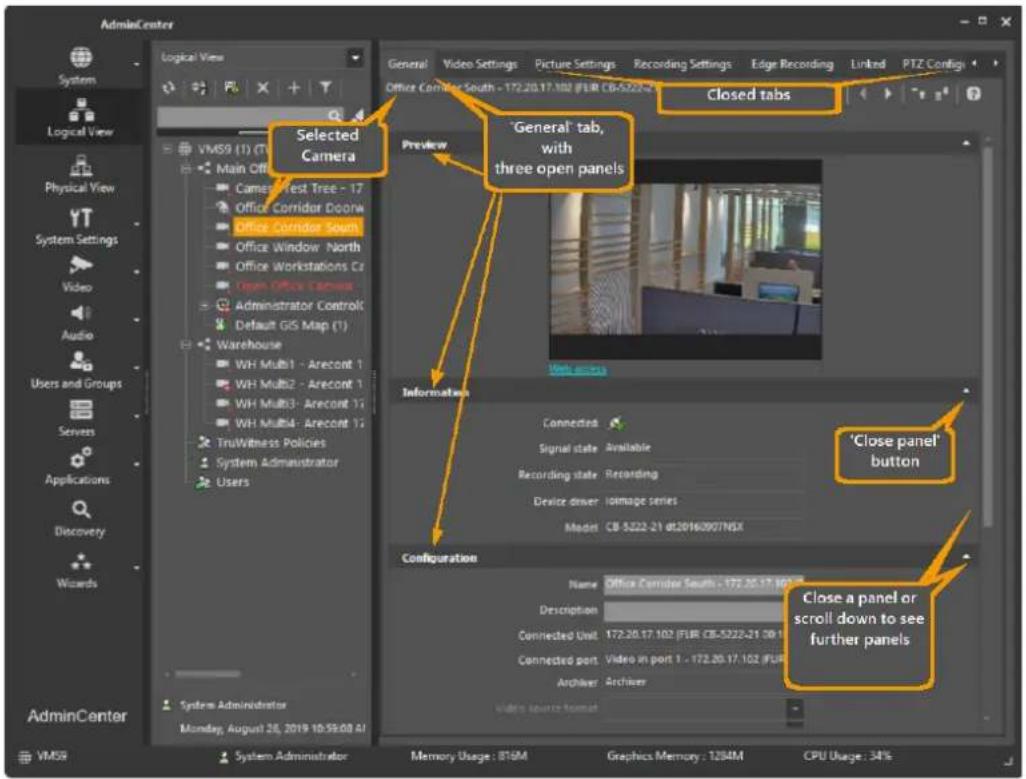Collapse the Warehouse tree node
This screenshot has height=779, width=1026.
[186, 345]
